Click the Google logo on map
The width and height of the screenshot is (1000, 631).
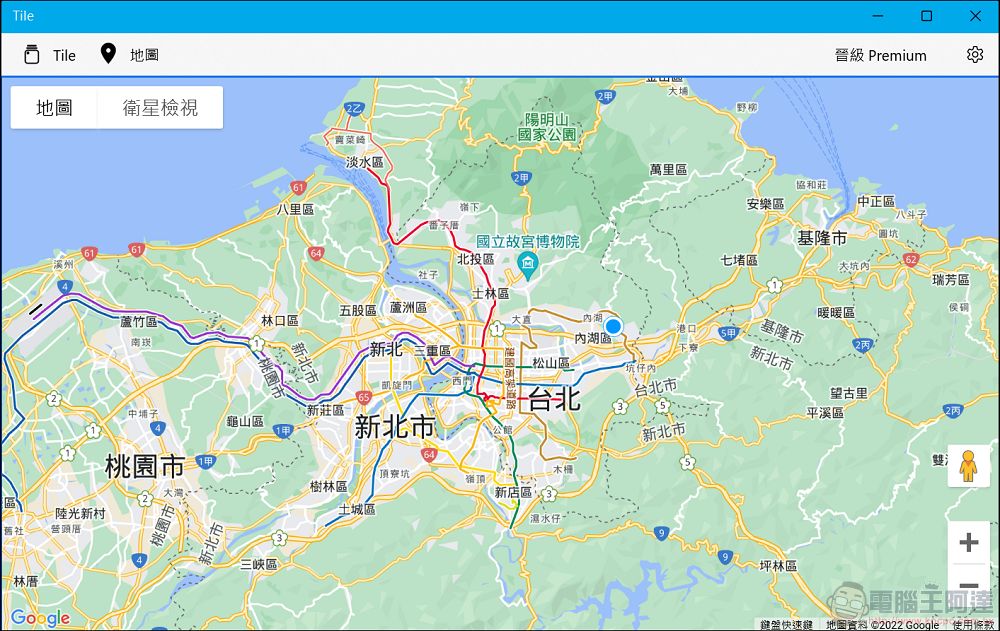coord(40,618)
